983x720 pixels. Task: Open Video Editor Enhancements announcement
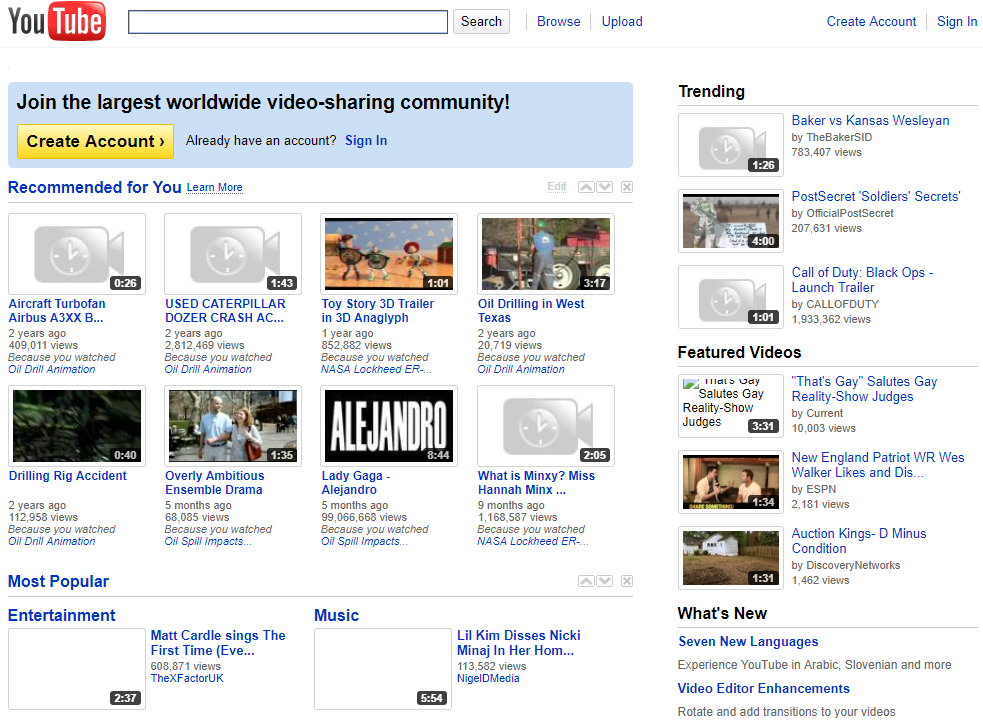764,689
